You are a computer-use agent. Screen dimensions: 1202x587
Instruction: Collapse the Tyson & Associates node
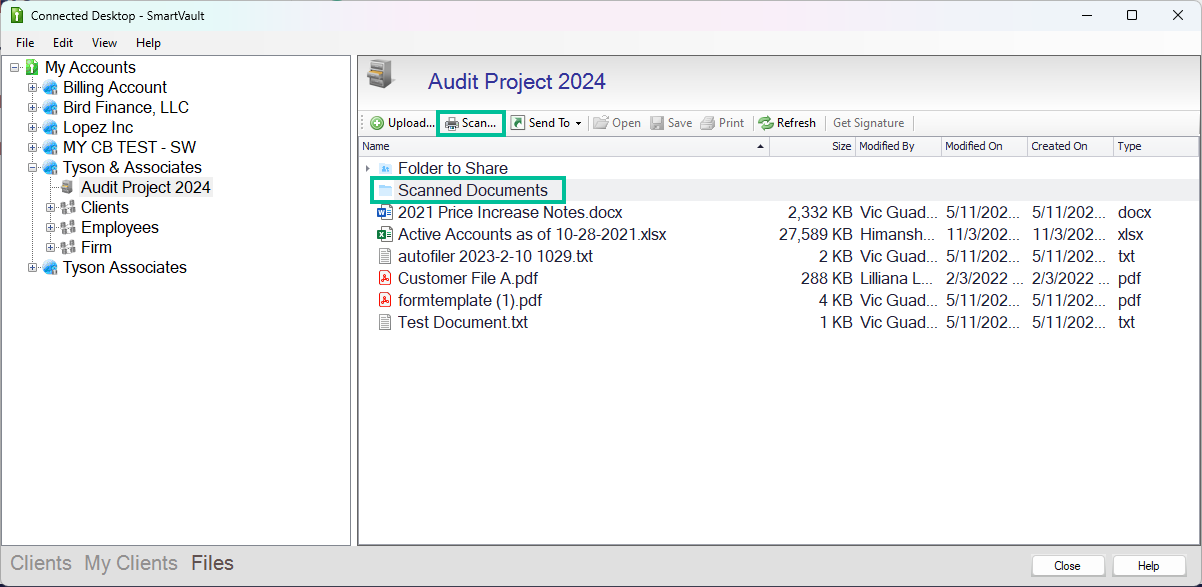point(32,167)
